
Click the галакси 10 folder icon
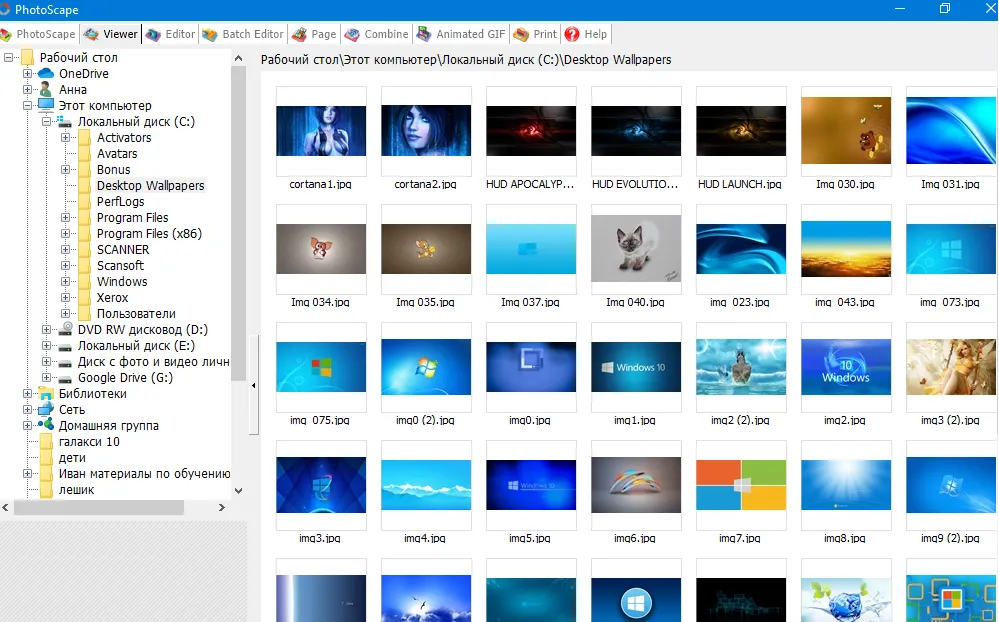point(46,442)
